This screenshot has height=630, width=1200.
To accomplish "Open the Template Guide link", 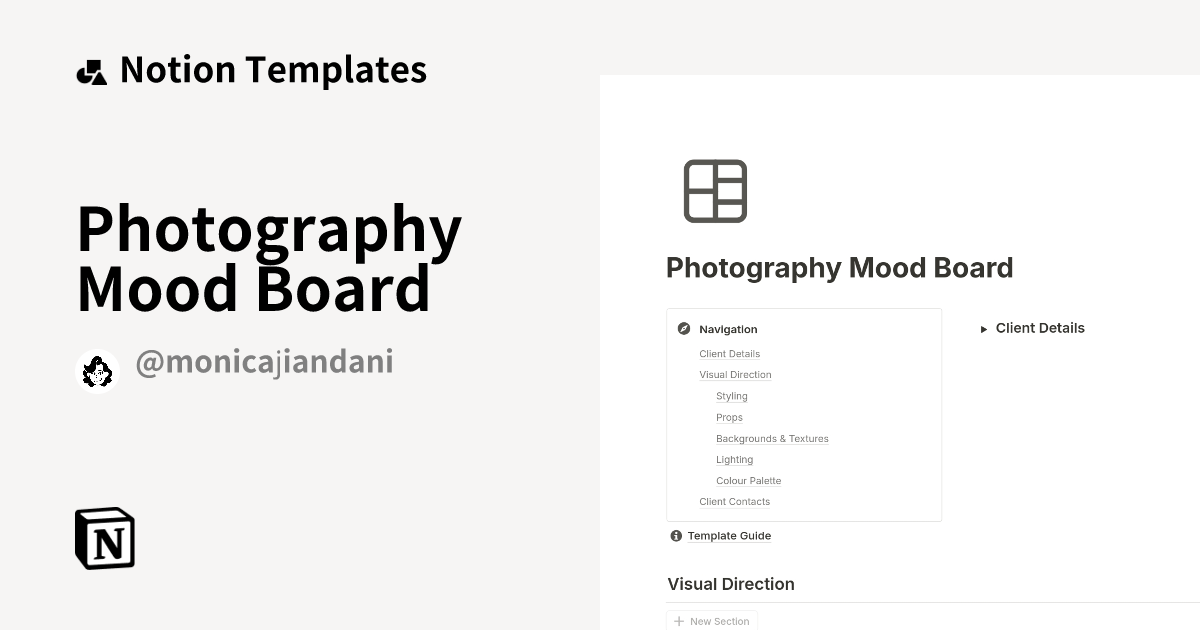I will (x=729, y=535).
